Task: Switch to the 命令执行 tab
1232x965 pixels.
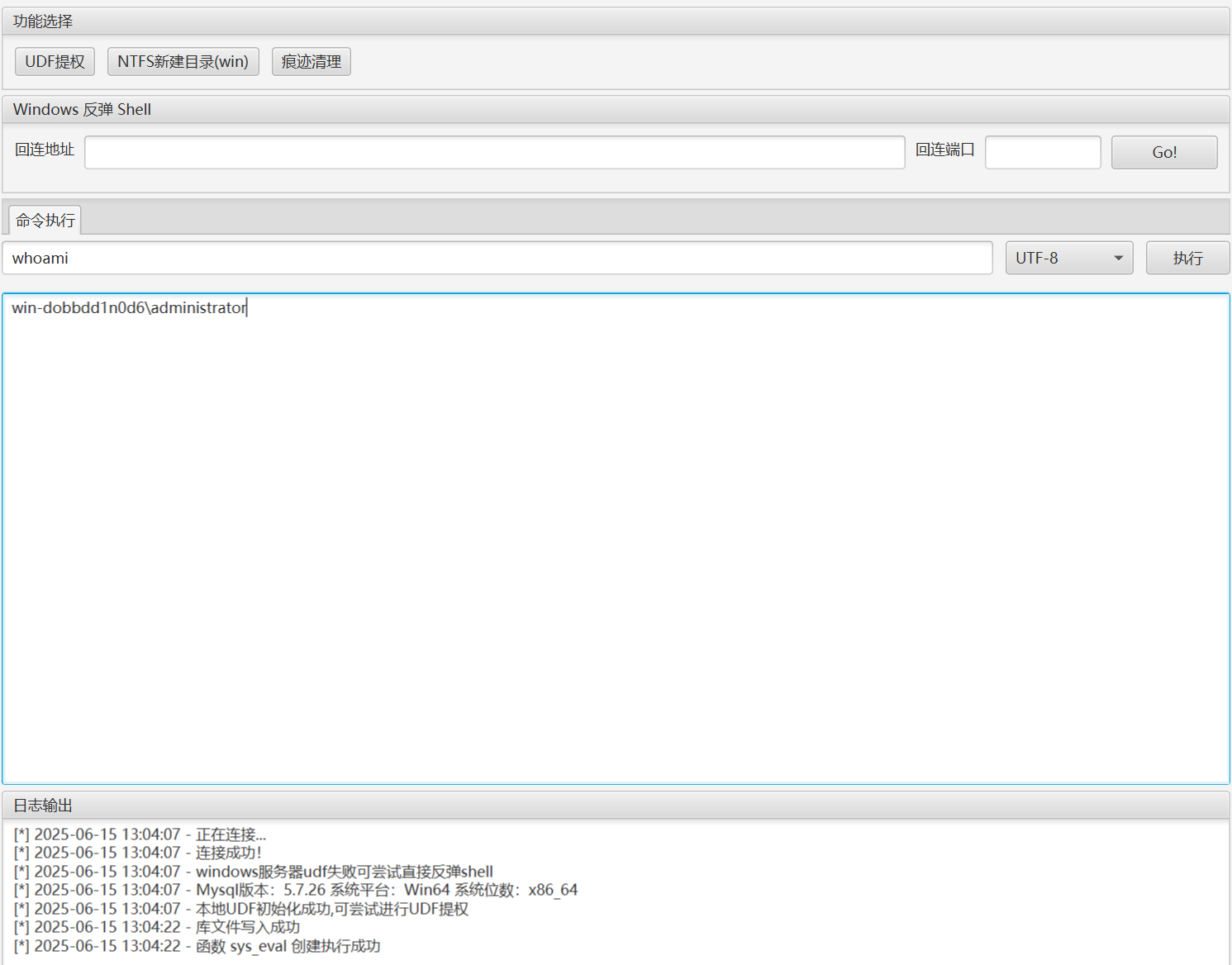Action: coord(45,221)
